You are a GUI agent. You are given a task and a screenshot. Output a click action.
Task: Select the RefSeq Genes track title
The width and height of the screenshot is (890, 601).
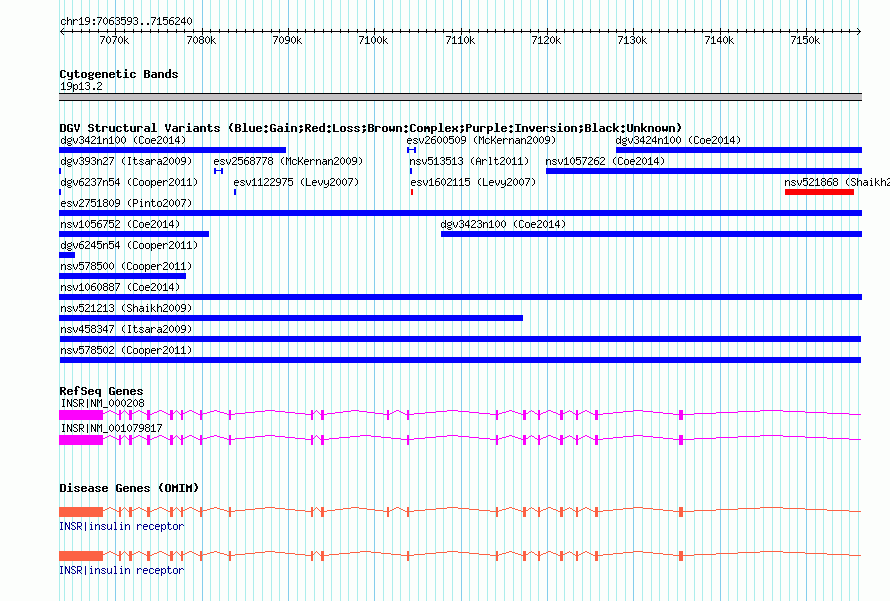101,391
